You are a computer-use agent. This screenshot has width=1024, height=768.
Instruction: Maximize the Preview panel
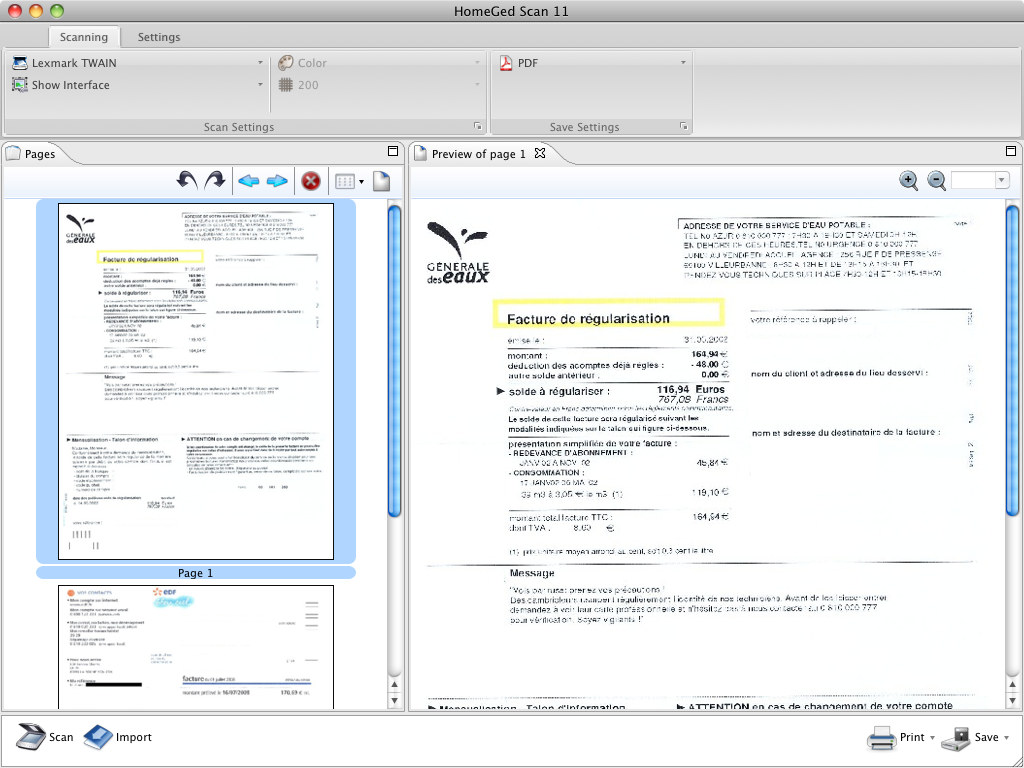[1011, 152]
